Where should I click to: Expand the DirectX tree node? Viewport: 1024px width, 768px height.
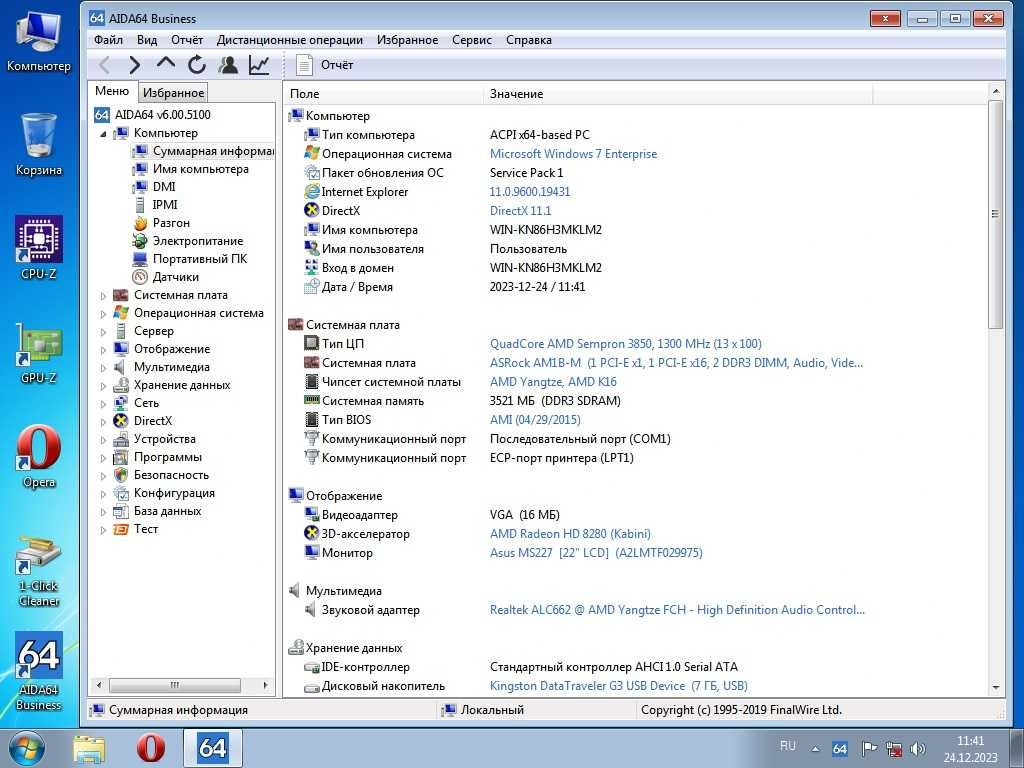[103, 422]
